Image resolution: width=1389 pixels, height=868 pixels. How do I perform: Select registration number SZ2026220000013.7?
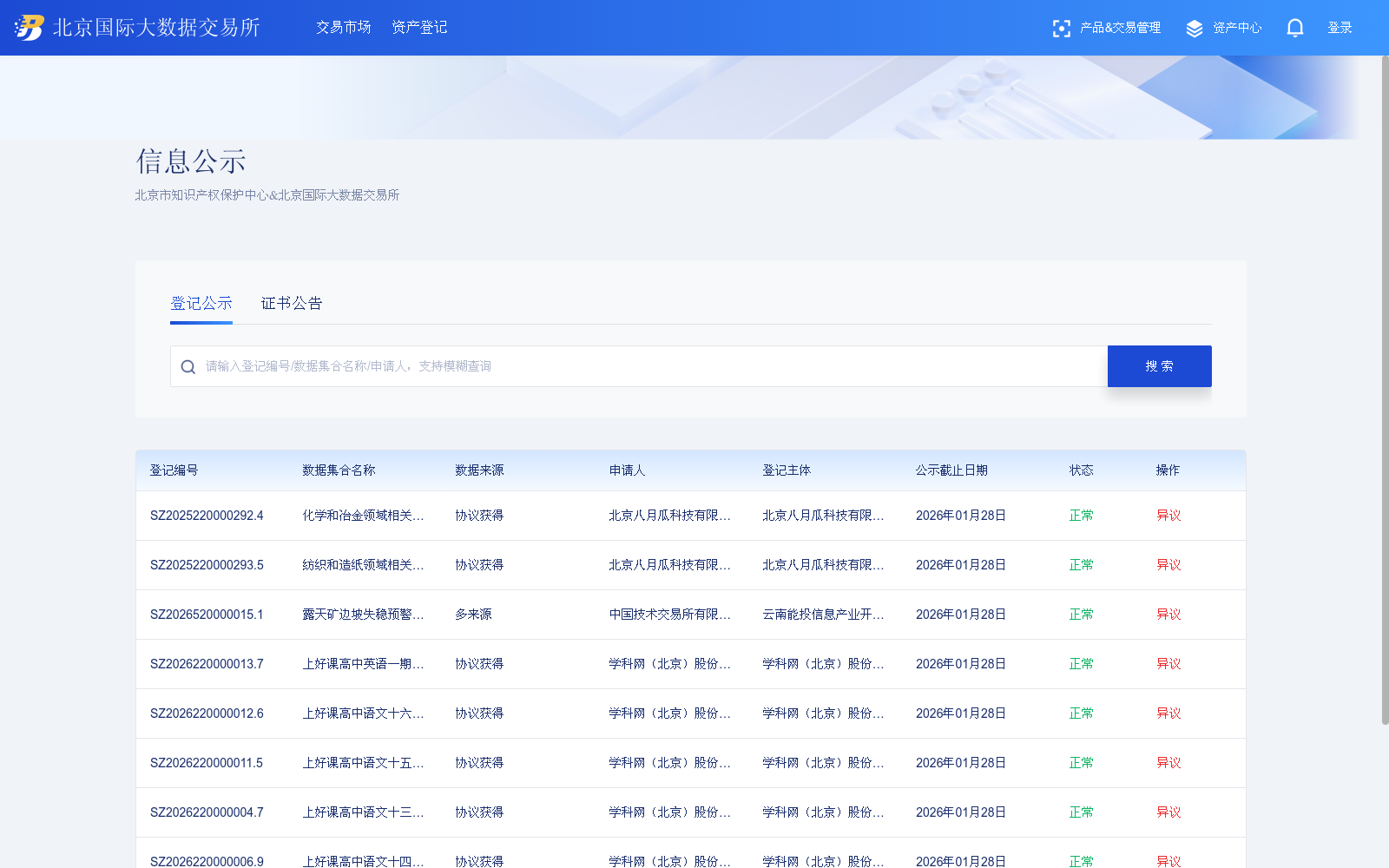tap(207, 664)
